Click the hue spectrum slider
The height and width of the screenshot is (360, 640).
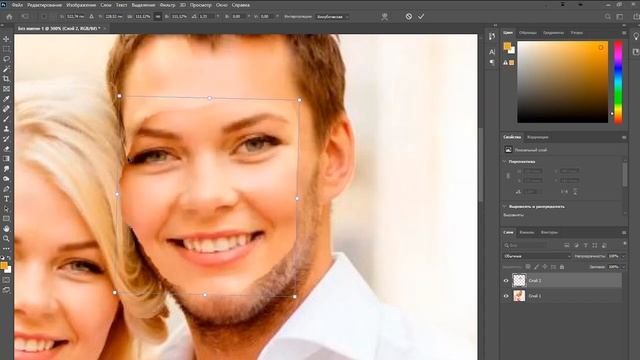(x=618, y=82)
